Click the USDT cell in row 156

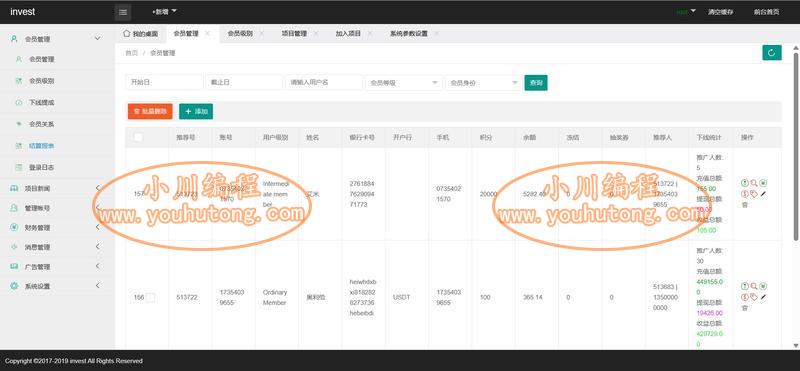[x=401, y=298]
